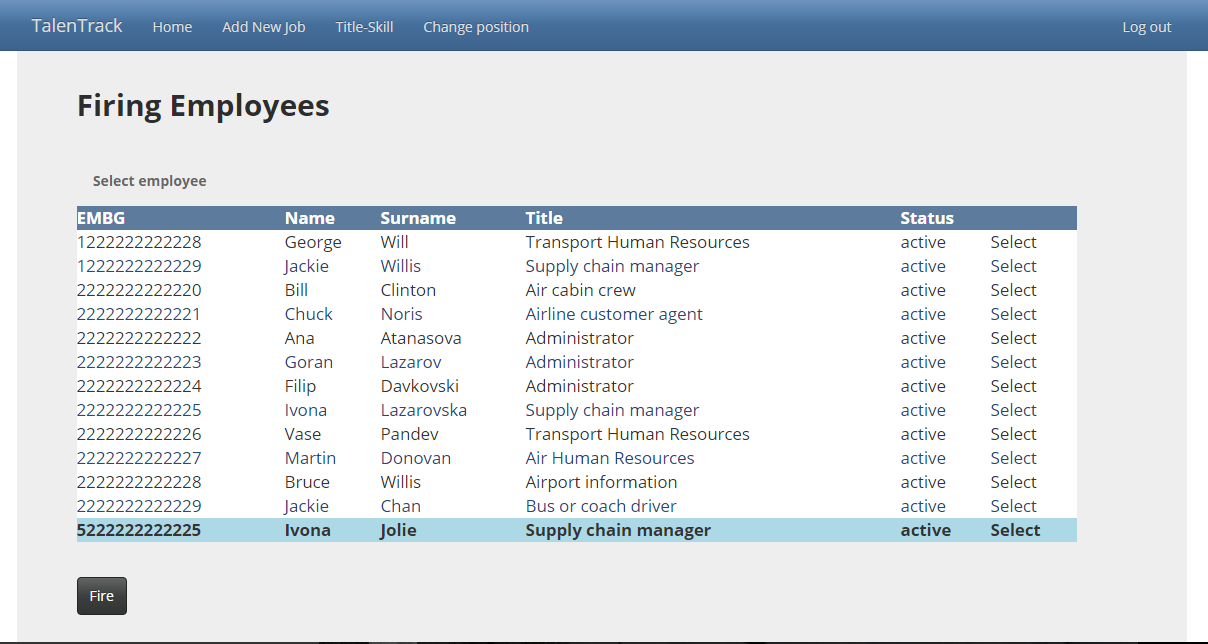Viewport: 1208px width, 644px height.
Task: Click Select on highlighted Ivona Jolie row
Action: pyautogui.click(x=1015, y=530)
